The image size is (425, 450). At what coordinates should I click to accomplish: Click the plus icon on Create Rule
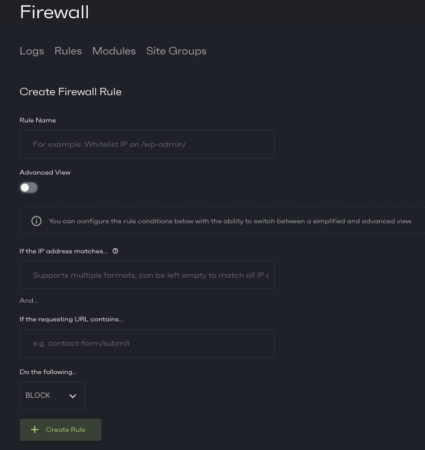pyautogui.click(x=35, y=430)
